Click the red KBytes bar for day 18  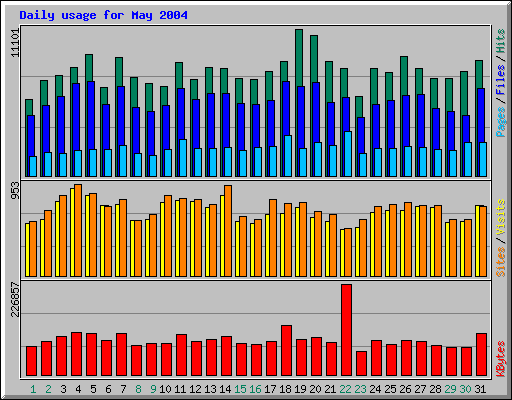click(x=286, y=351)
